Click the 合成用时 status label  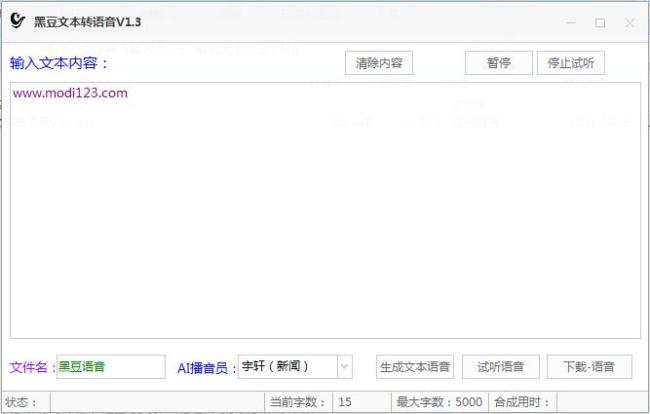[521, 402]
